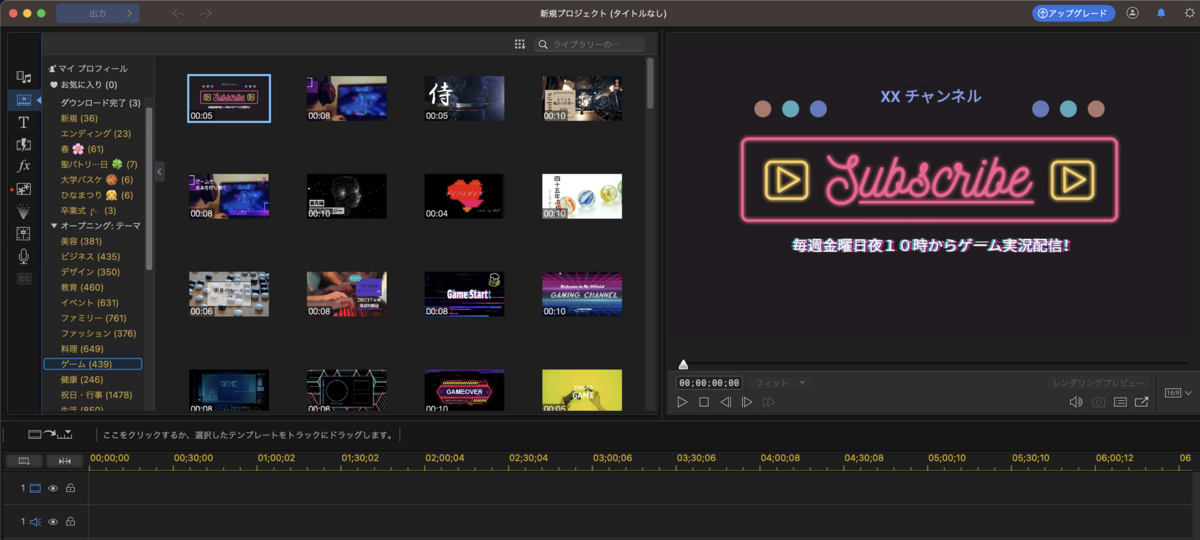
Task: Click the 00;00;00;00 timecode field
Action: coord(709,383)
